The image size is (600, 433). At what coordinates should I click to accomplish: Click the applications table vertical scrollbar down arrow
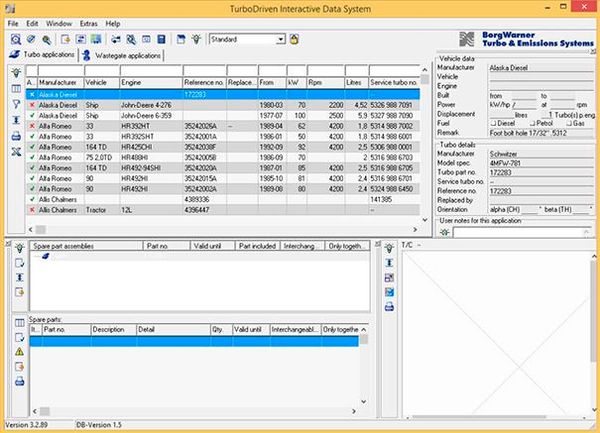[x=425, y=220]
